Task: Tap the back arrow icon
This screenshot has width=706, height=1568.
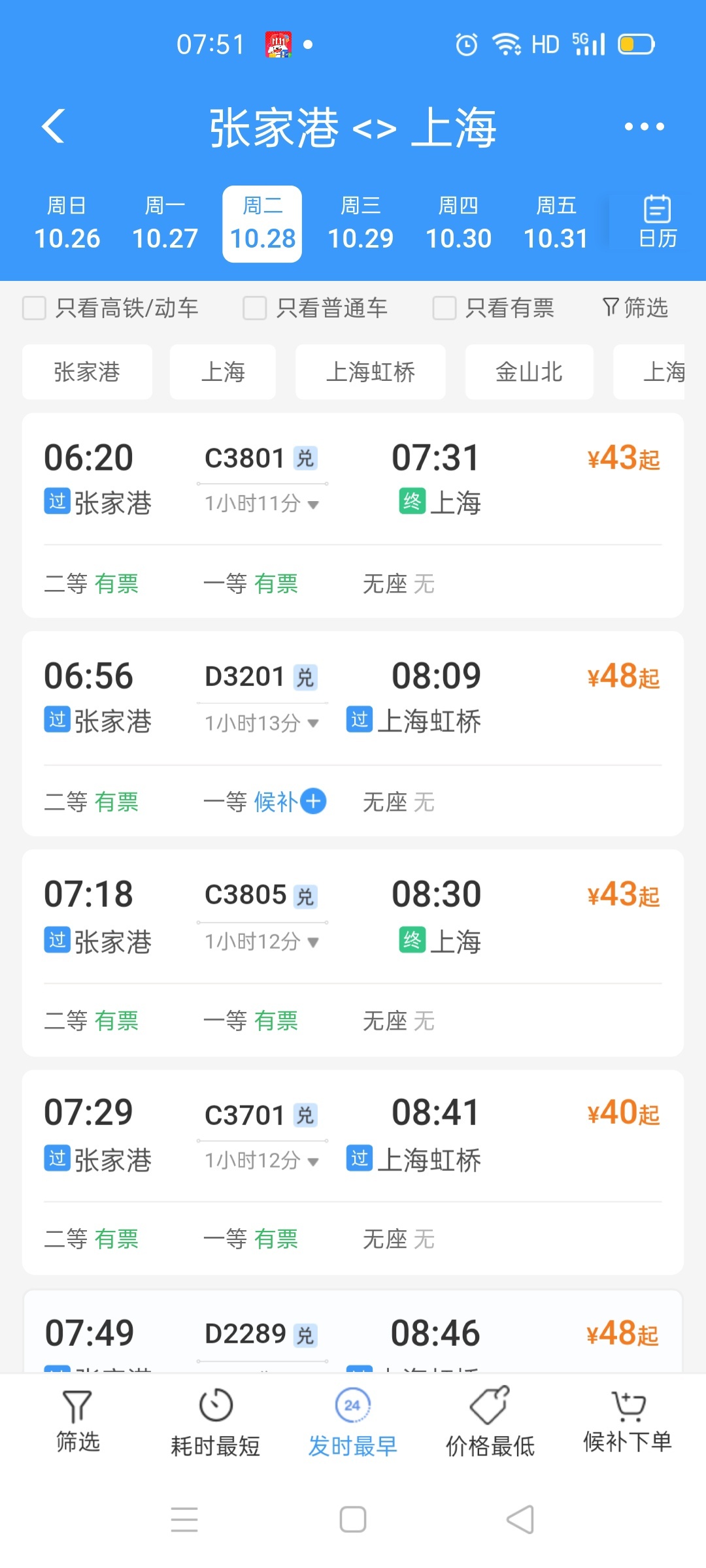Action: tap(54, 126)
